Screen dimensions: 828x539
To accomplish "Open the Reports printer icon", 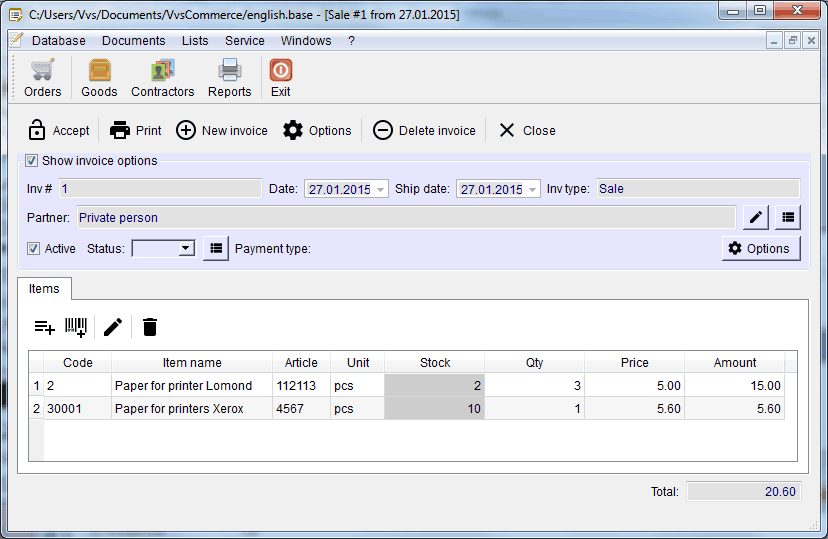I will (229, 70).
